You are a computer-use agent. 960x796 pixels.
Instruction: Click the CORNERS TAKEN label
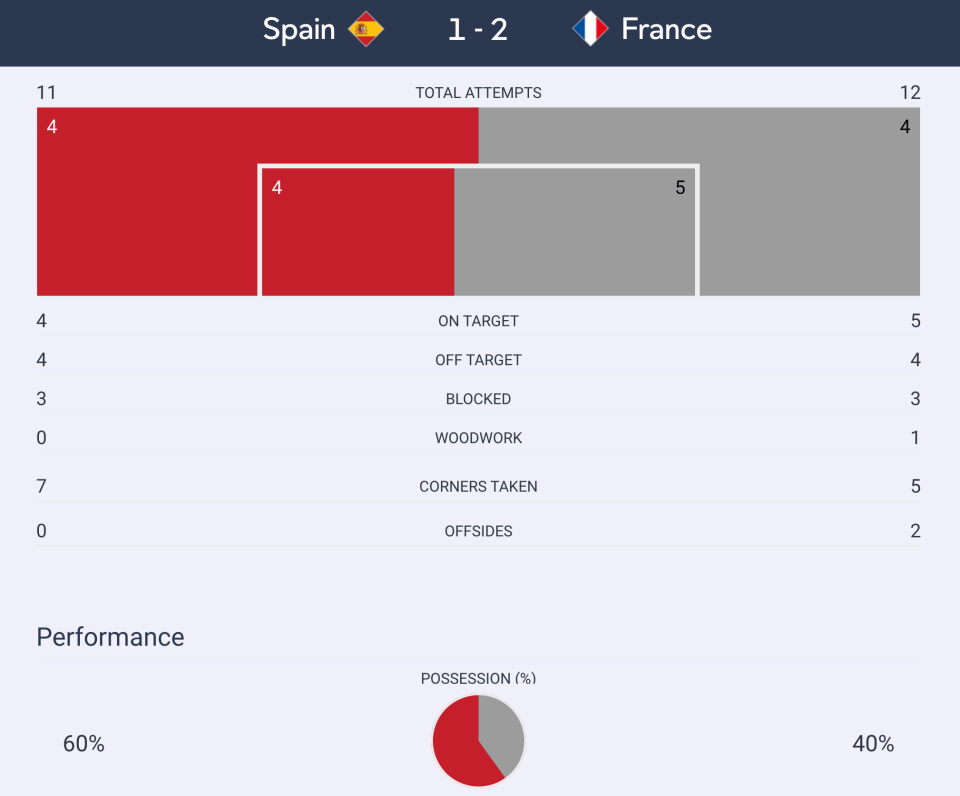tap(478, 486)
